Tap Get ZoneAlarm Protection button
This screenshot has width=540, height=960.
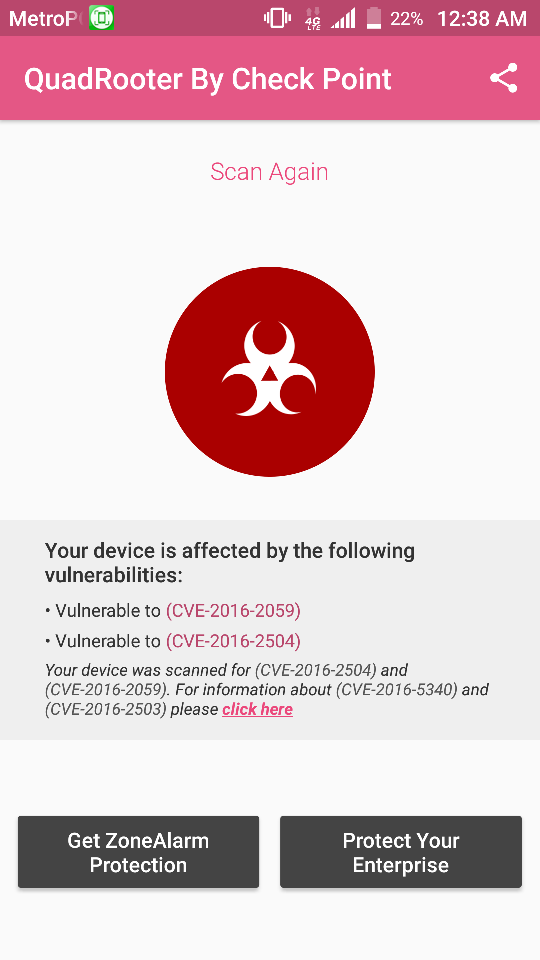click(x=138, y=852)
